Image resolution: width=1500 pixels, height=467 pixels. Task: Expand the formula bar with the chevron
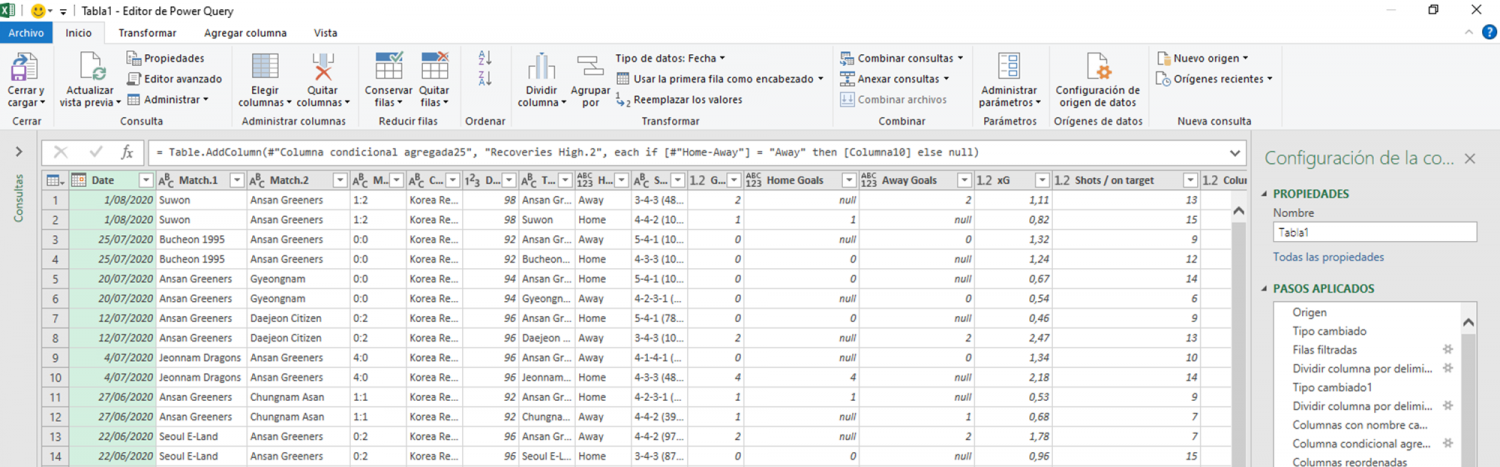pos(1236,153)
